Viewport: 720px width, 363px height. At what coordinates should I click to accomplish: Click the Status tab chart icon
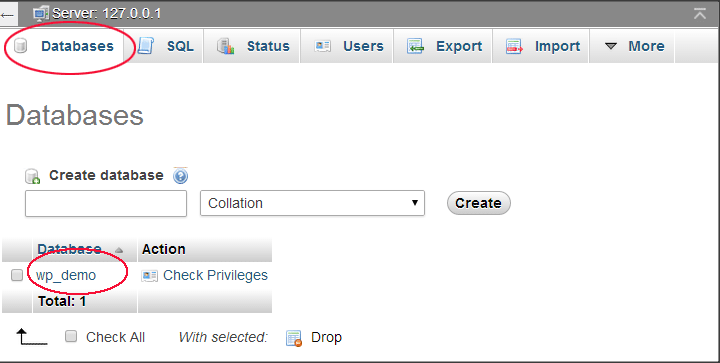(x=225, y=46)
